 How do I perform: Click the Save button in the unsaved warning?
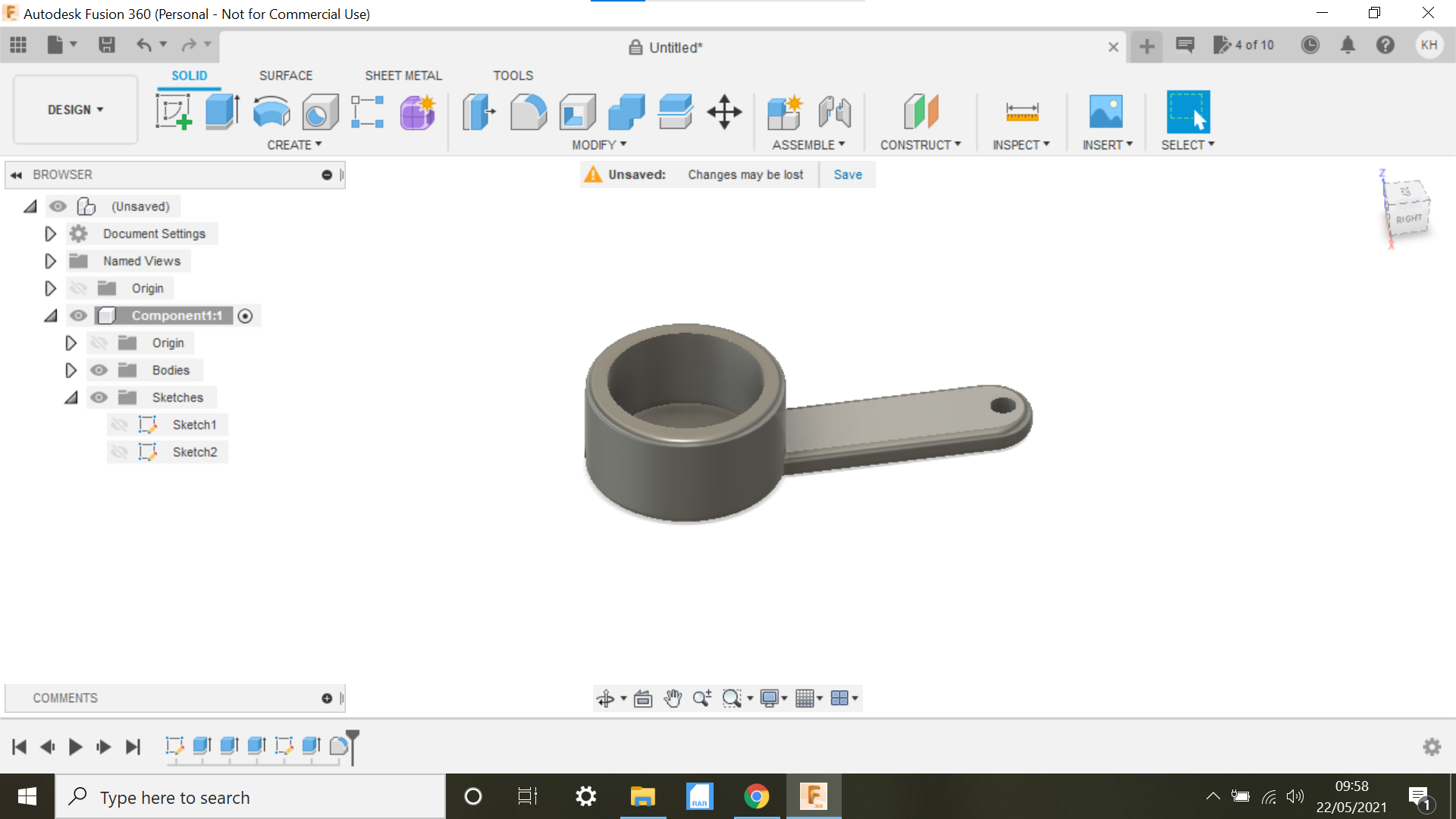tap(847, 174)
